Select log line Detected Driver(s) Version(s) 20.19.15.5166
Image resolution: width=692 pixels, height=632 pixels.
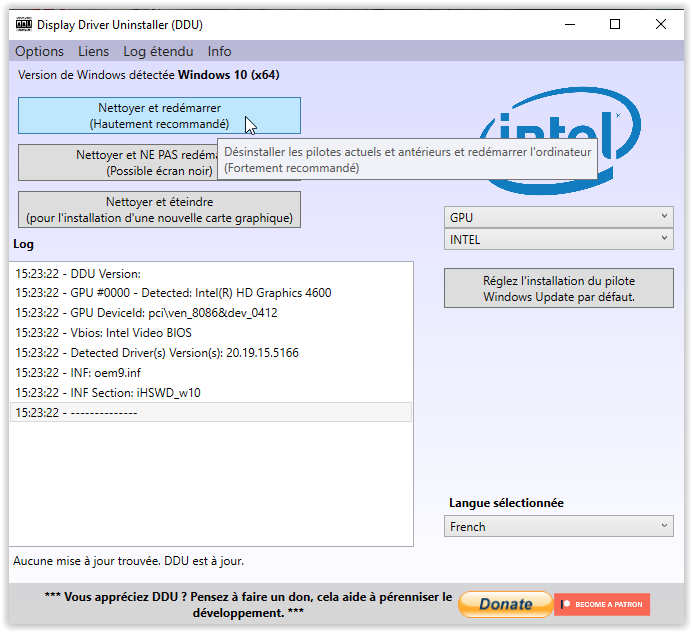tap(211, 353)
